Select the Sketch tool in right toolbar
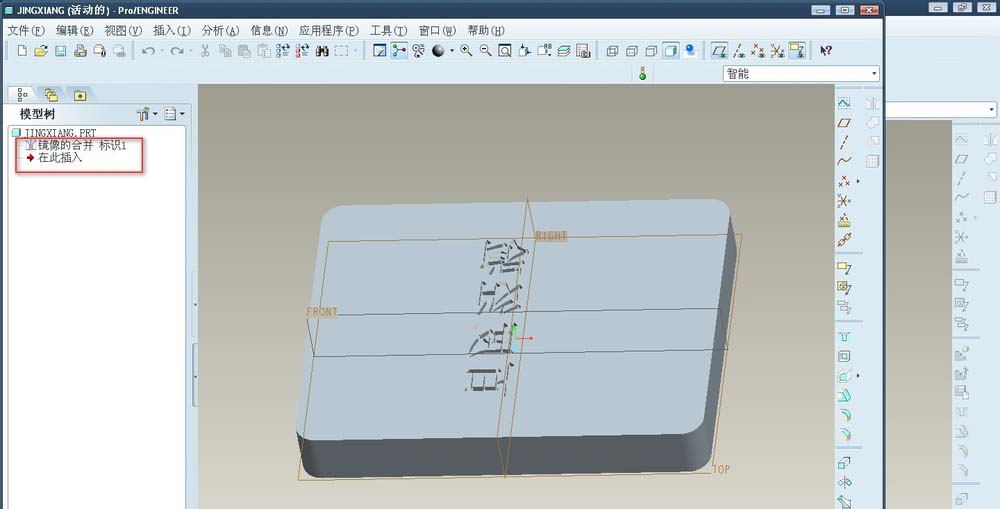The height and width of the screenshot is (509, 1000). tap(844, 103)
